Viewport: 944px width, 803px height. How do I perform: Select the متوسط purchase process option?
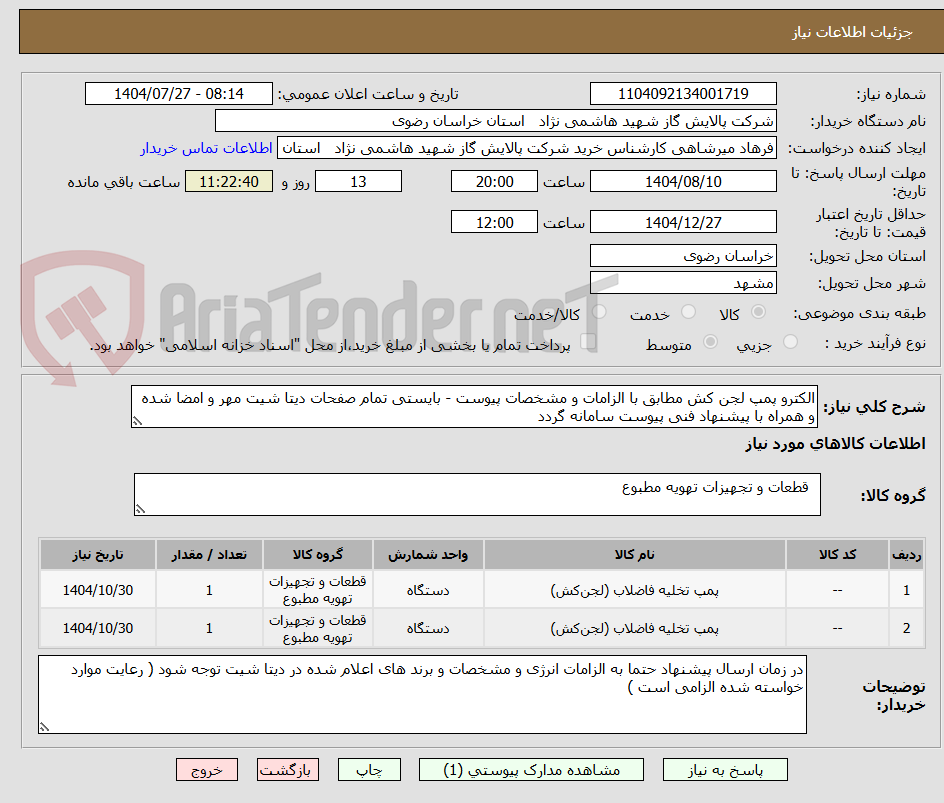(x=710, y=340)
